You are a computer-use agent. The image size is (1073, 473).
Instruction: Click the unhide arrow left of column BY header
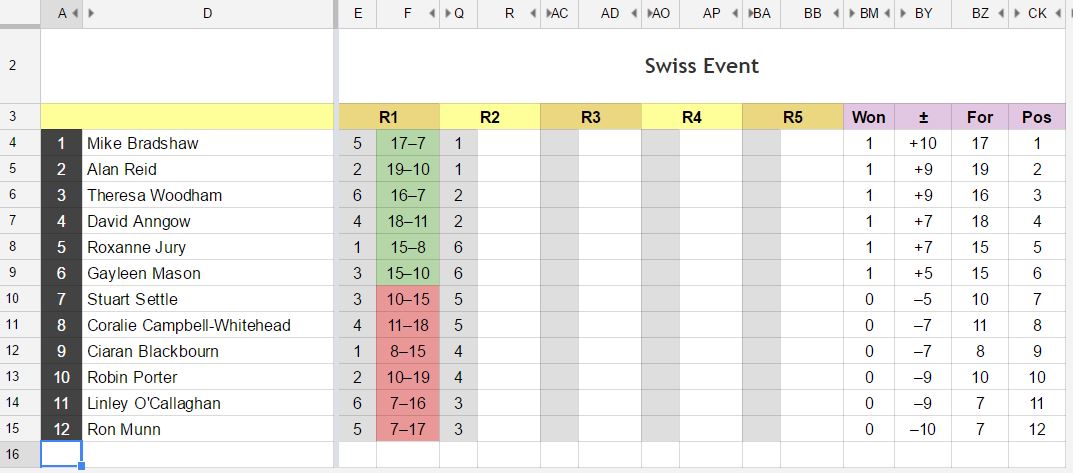[901, 13]
